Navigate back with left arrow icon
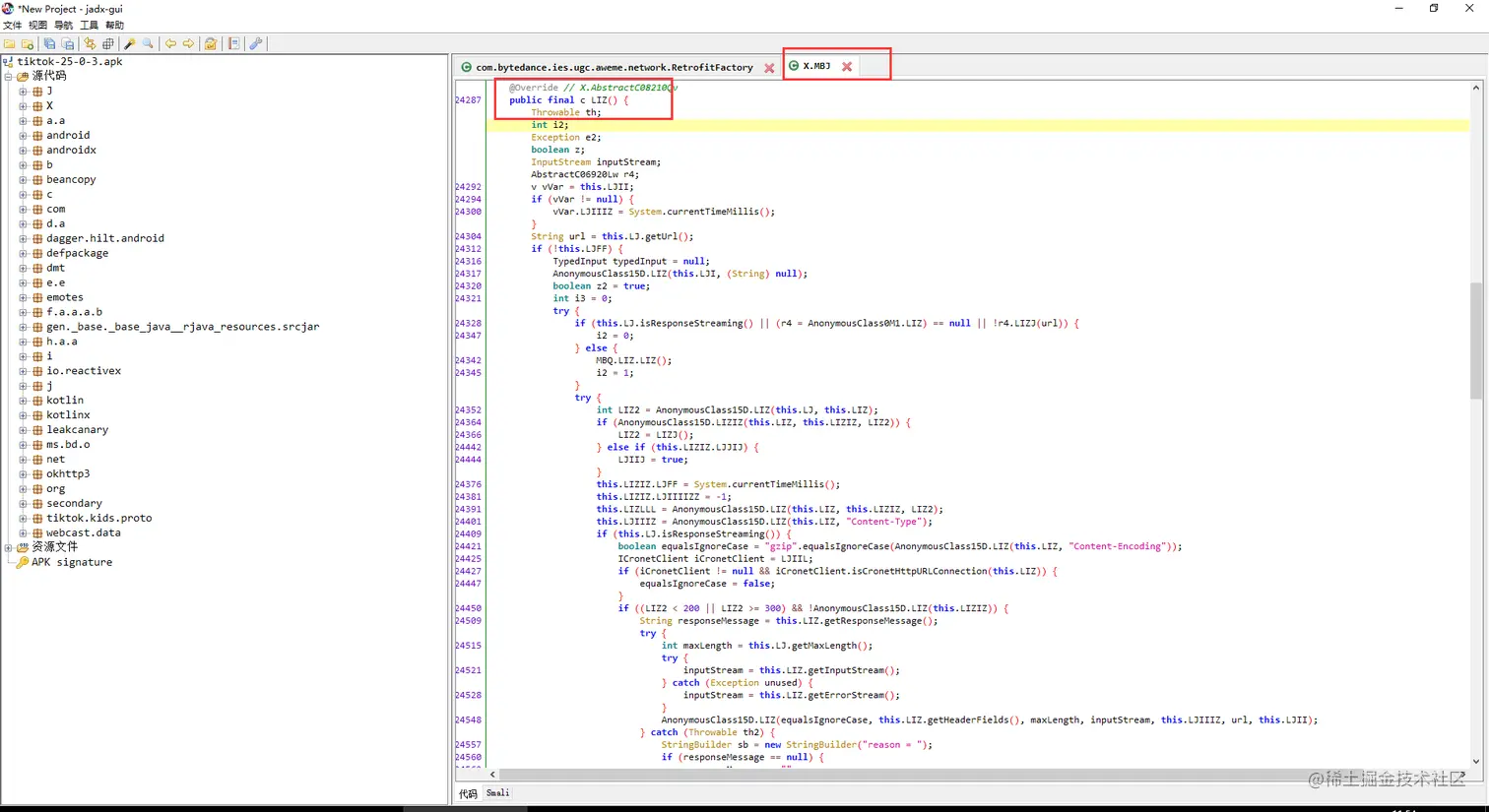The width and height of the screenshot is (1489, 812). pyautogui.click(x=170, y=44)
